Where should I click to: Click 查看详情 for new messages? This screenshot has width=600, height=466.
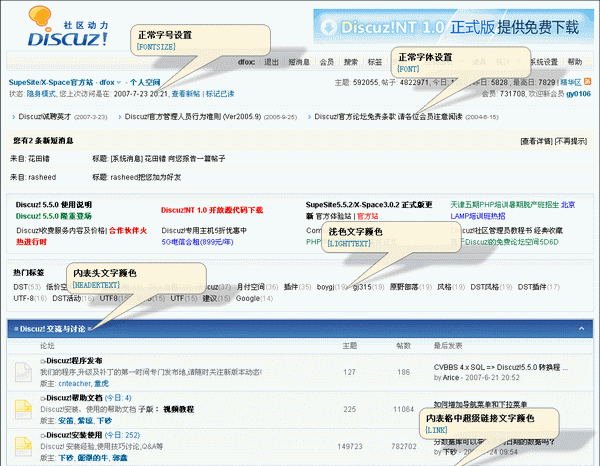(x=536, y=141)
